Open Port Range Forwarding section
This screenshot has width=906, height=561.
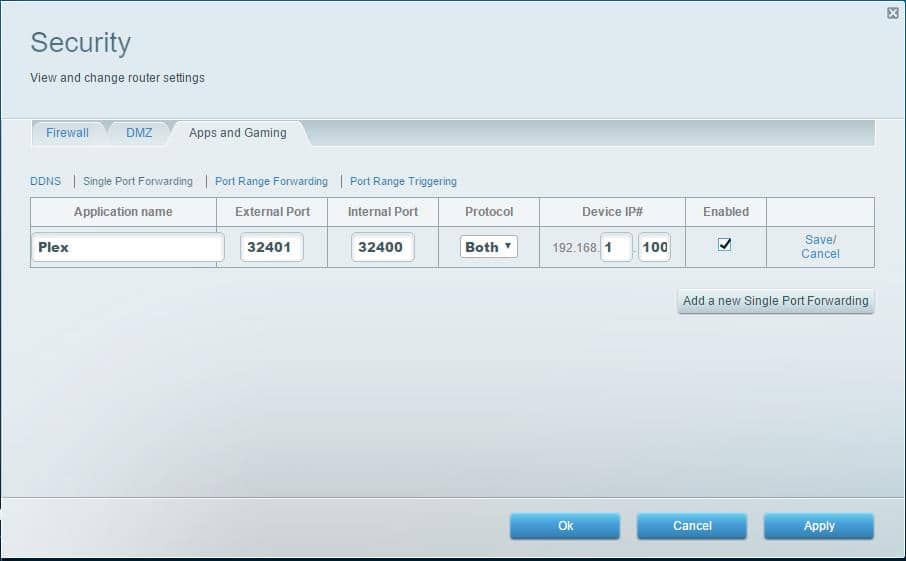[x=272, y=181]
